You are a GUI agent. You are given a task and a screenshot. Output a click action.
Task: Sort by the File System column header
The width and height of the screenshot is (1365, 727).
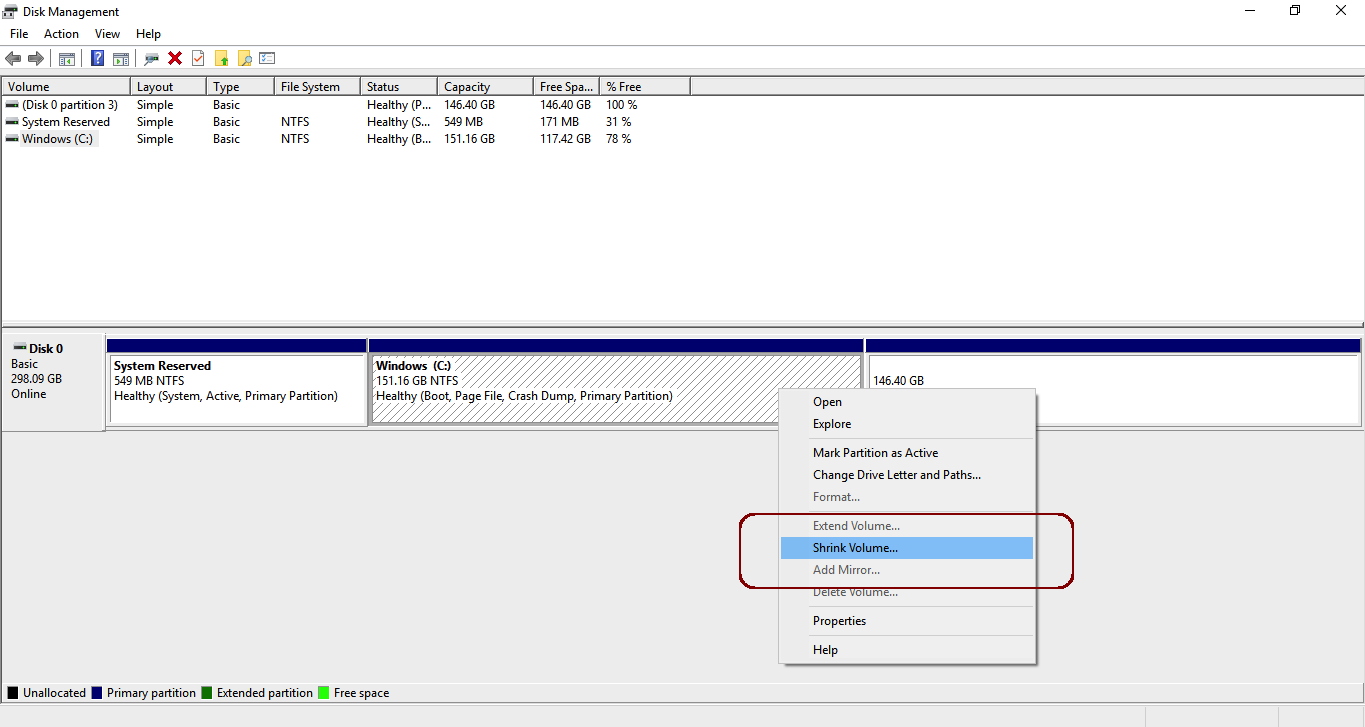[x=317, y=87]
